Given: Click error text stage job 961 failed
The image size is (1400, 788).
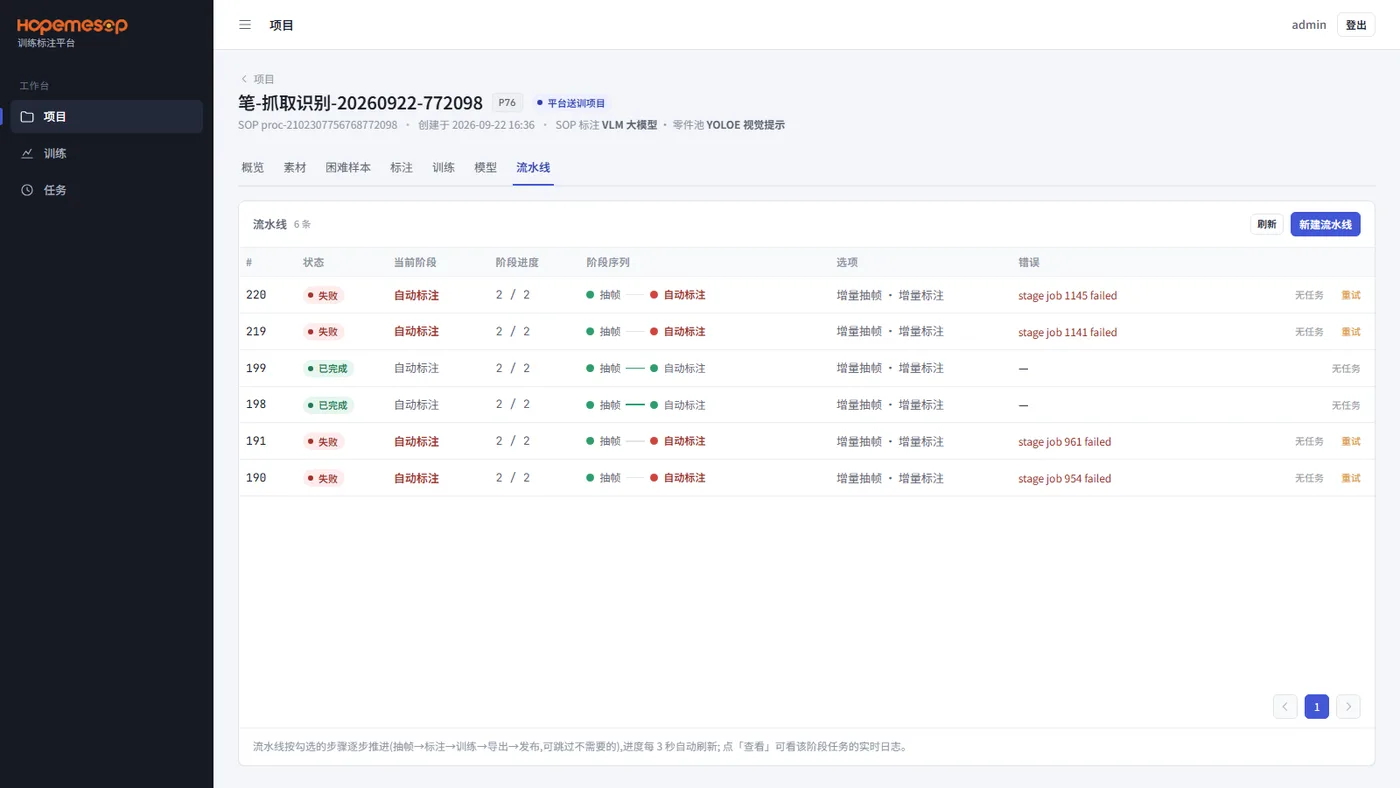Looking at the screenshot, I should [x=1065, y=442].
